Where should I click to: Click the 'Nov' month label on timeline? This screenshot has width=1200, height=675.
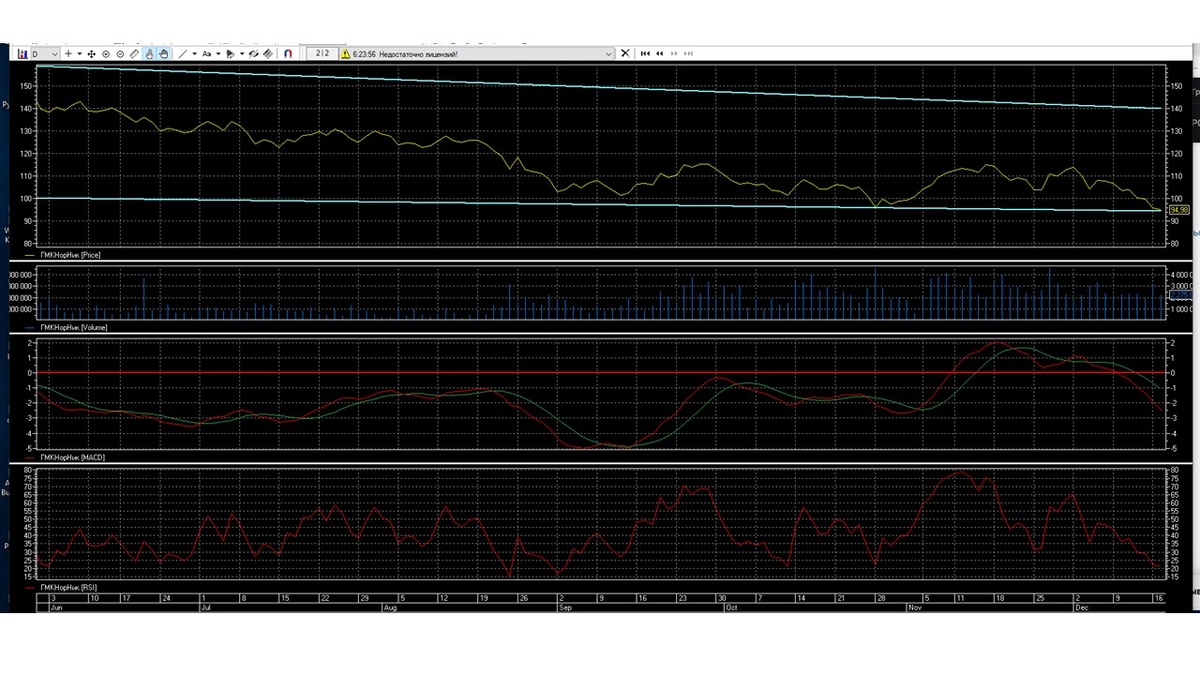914,607
